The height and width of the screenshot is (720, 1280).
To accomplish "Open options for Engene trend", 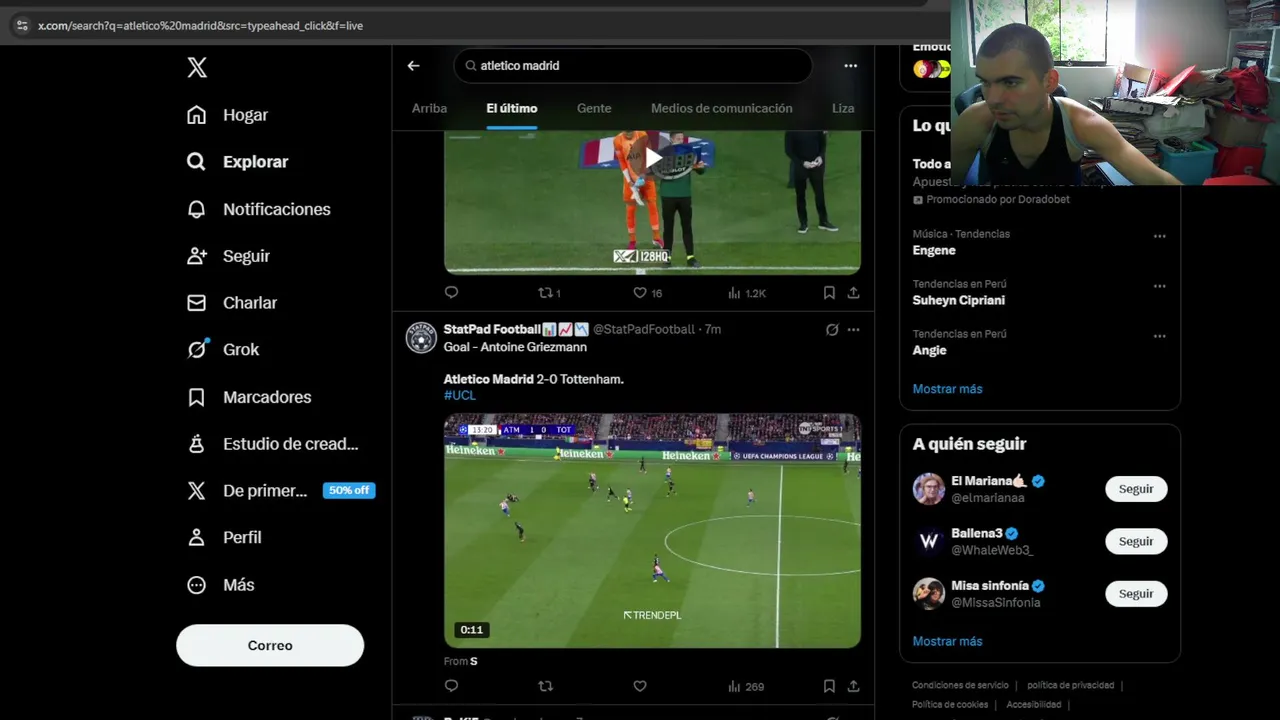I will [x=1160, y=236].
